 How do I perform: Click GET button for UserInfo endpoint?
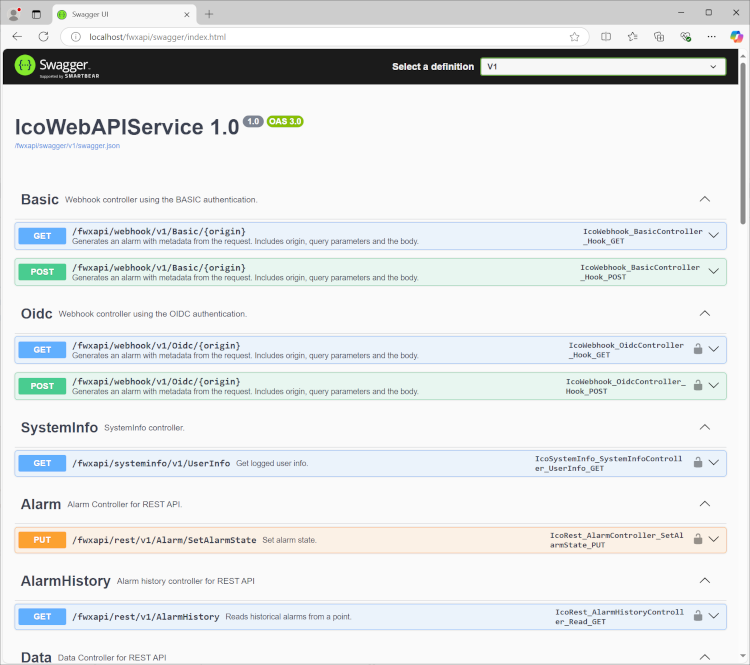(x=42, y=463)
